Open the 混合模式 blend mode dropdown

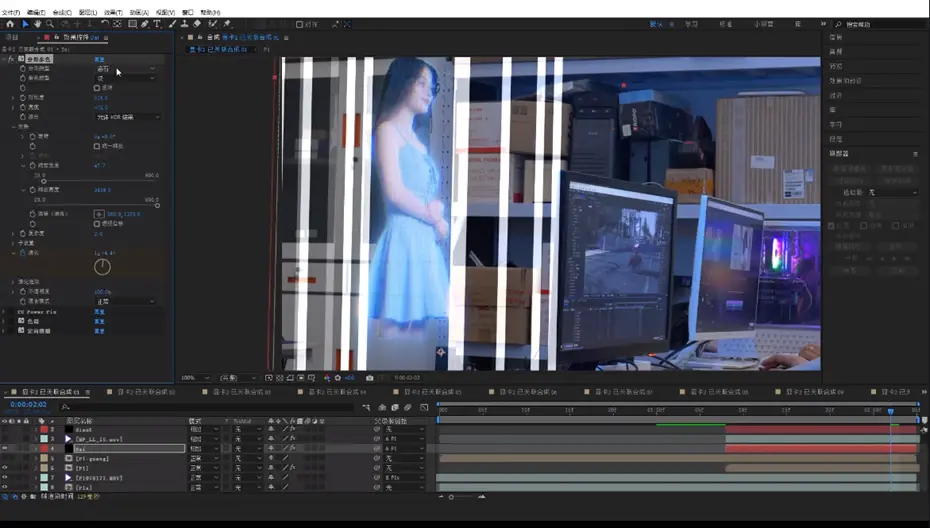click(126, 301)
